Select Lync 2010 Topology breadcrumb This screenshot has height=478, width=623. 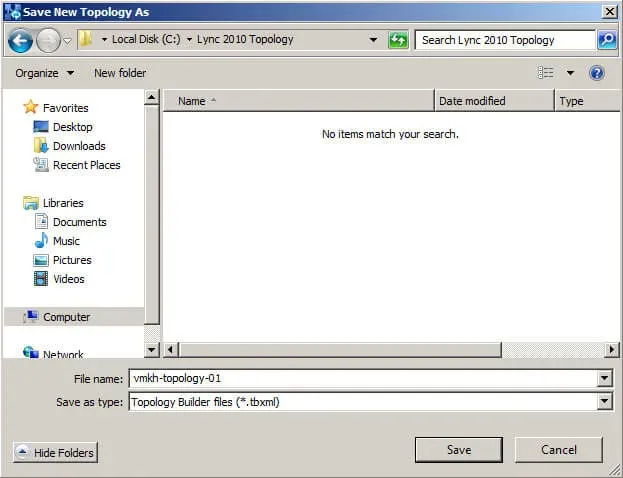click(245, 39)
